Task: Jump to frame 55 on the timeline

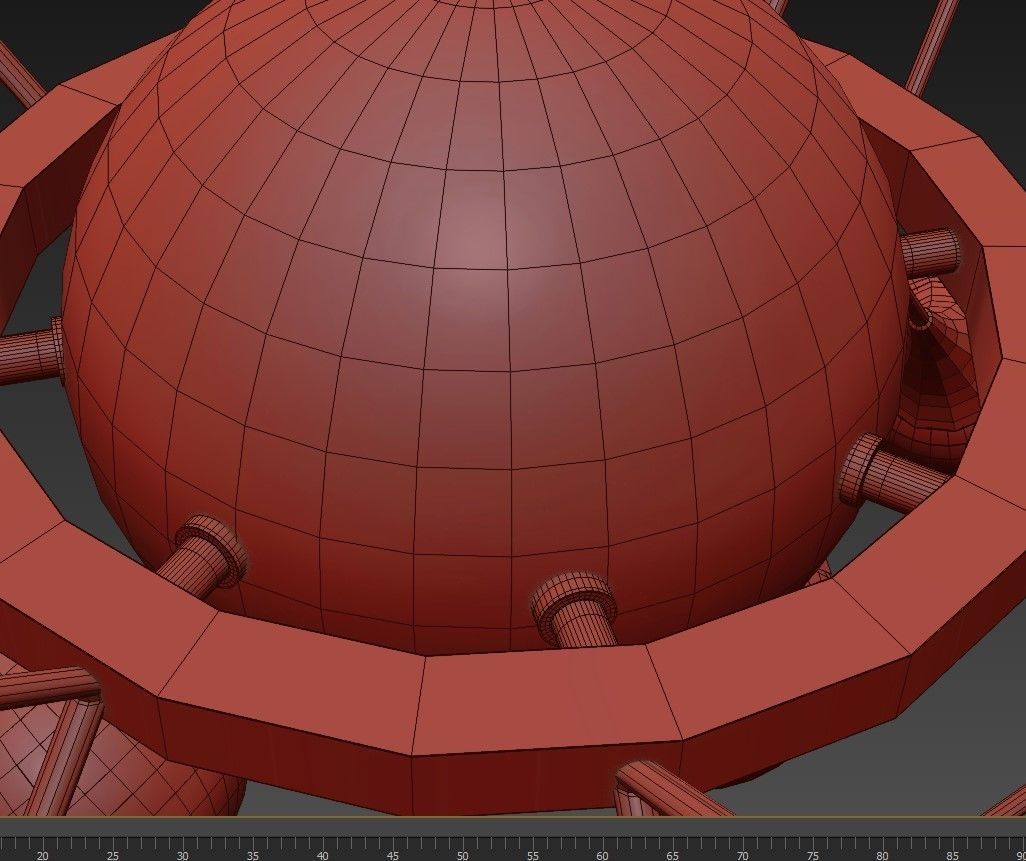Action: coord(533,855)
